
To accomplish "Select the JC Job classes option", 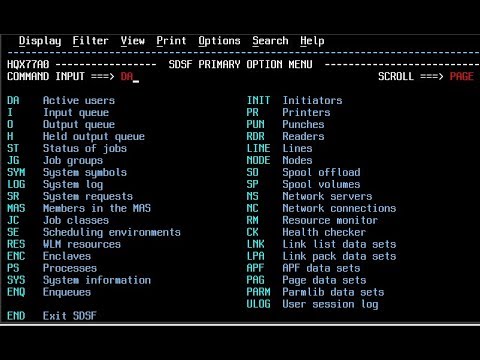I will [58, 220].
